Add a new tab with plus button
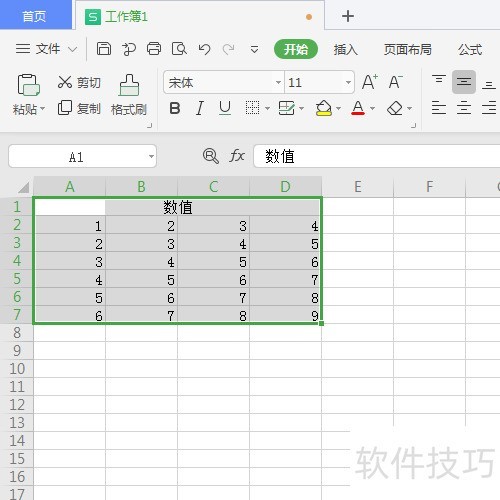 click(348, 16)
